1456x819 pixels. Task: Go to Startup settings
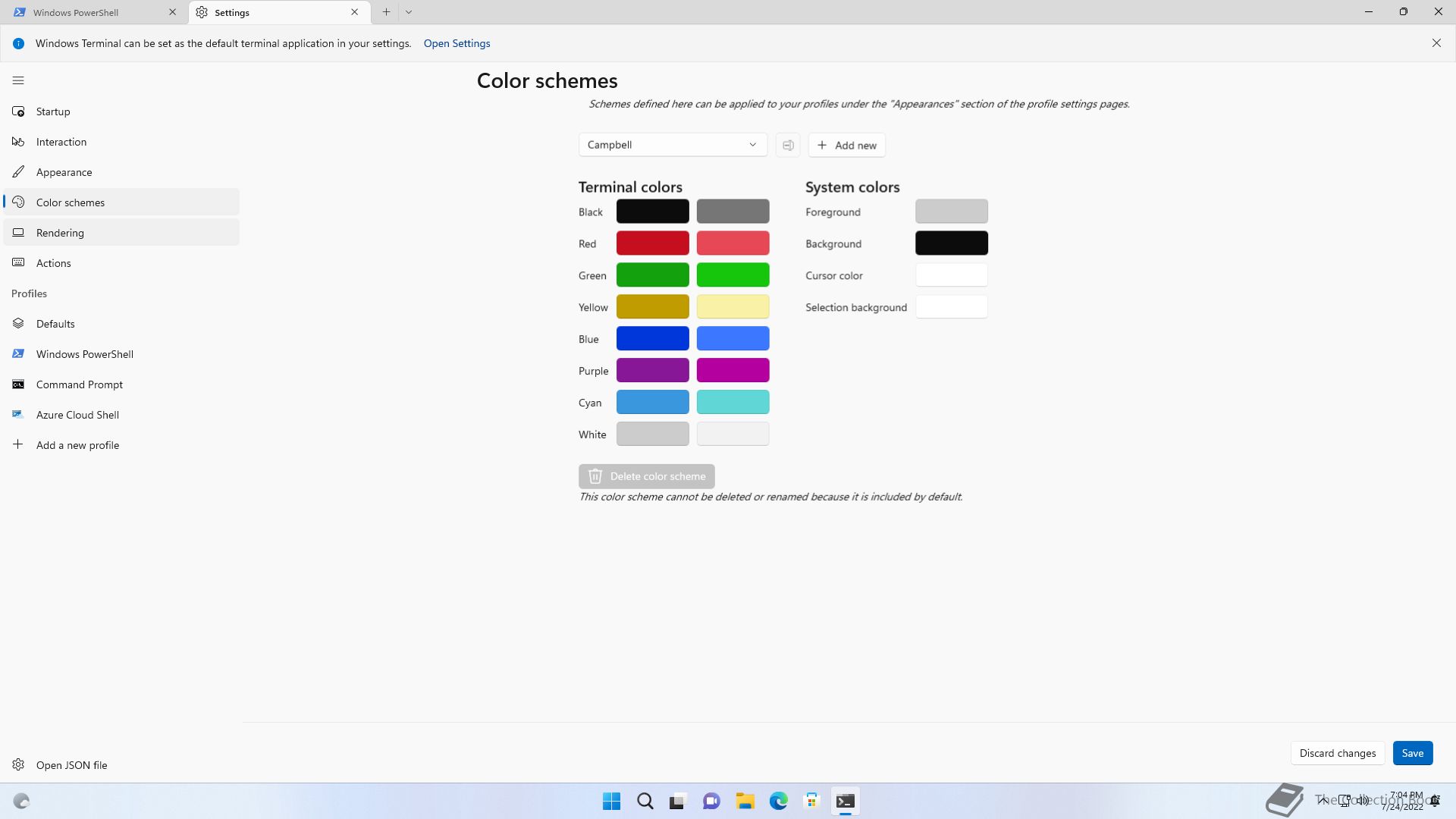point(121,111)
